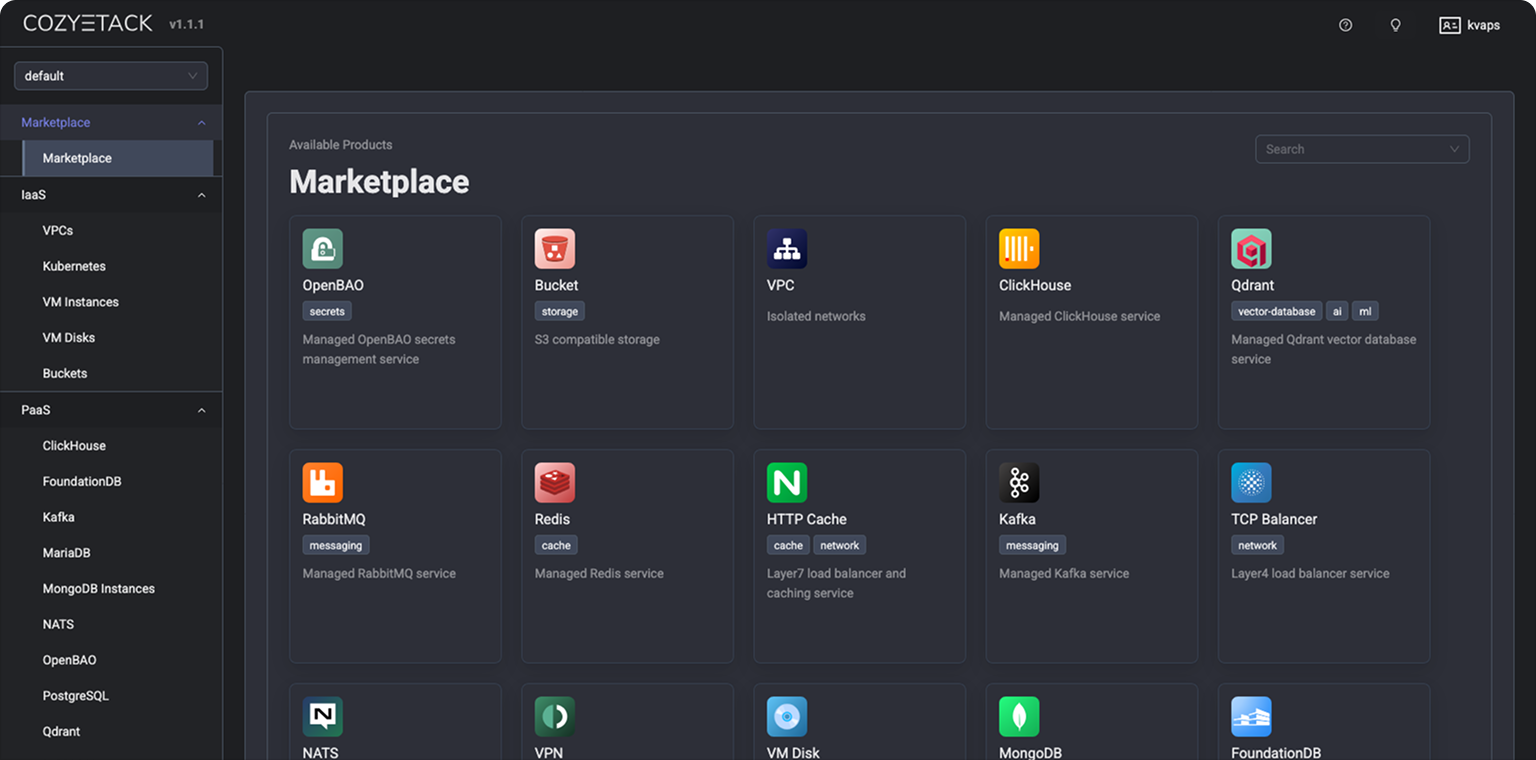
Task: Click the storage tag on Bucket
Action: point(560,311)
